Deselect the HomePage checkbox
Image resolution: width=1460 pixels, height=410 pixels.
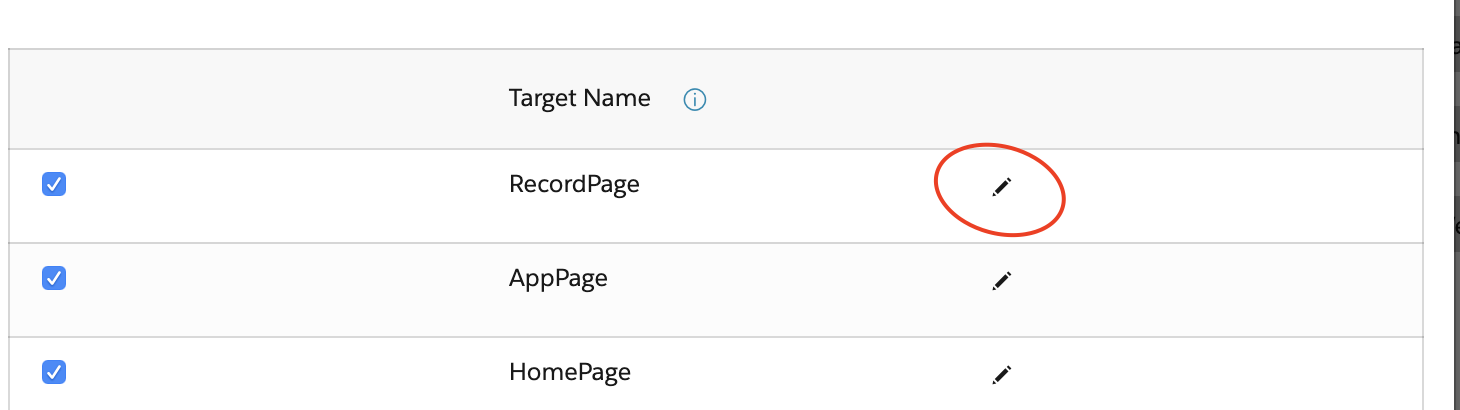point(54,372)
